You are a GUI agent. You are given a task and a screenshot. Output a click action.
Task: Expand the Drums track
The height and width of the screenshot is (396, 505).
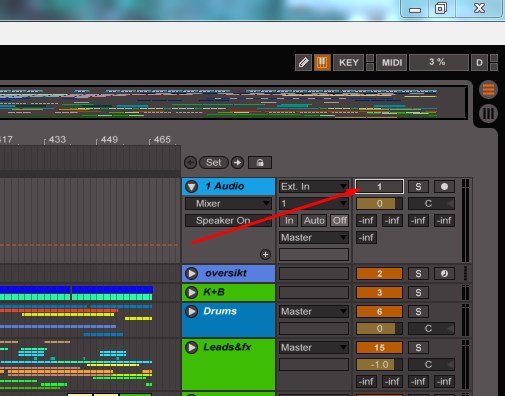192,311
